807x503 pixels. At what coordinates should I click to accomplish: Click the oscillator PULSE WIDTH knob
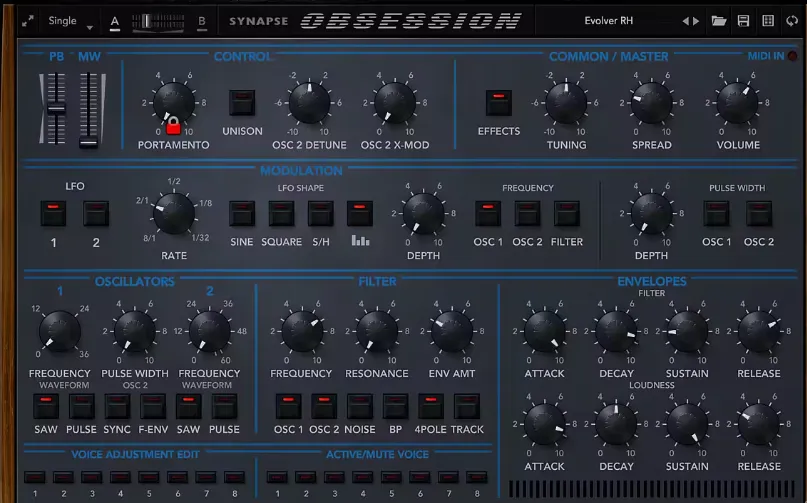click(x=135, y=331)
